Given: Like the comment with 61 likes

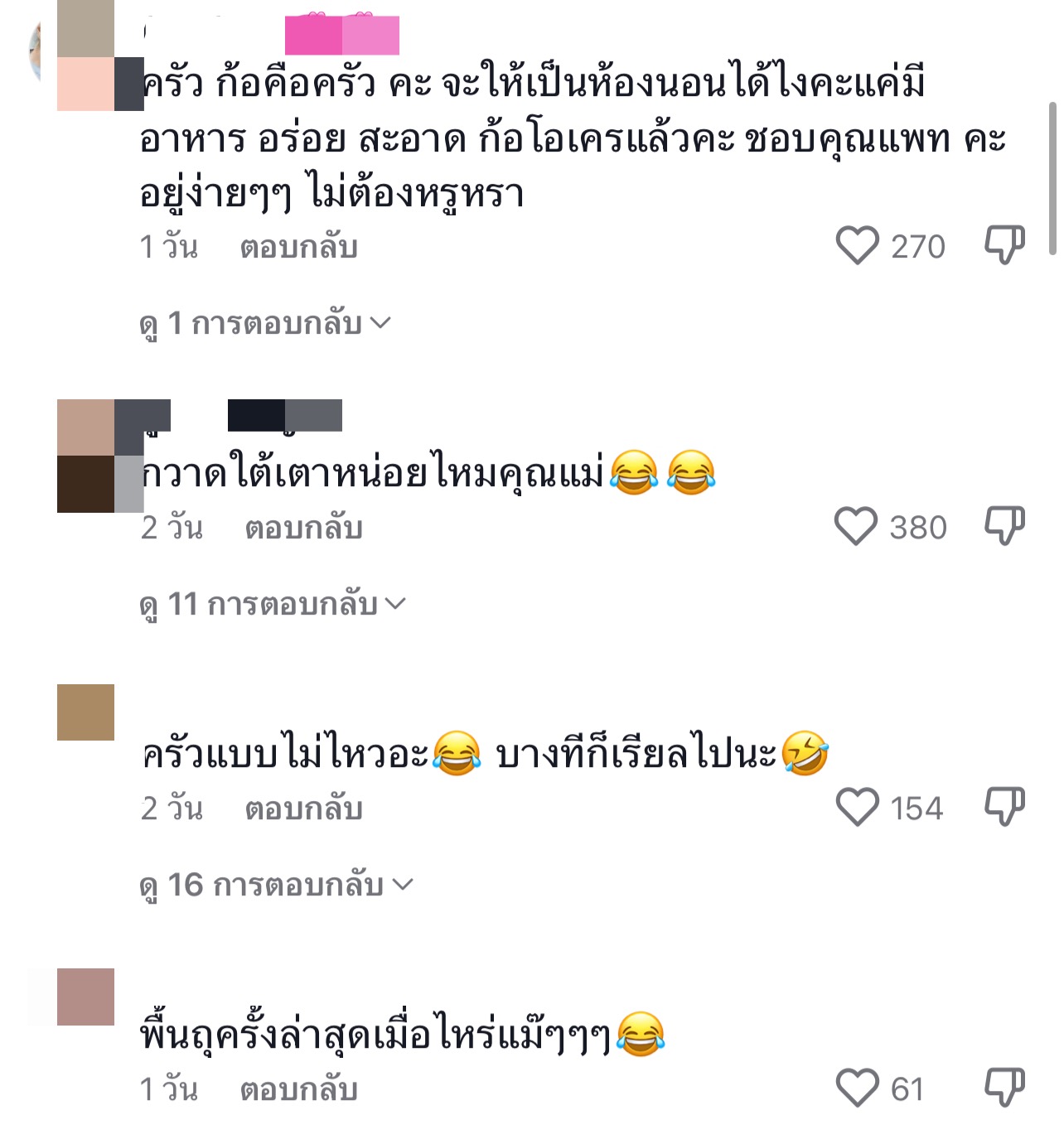Looking at the screenshot, I should point(857,1088).
